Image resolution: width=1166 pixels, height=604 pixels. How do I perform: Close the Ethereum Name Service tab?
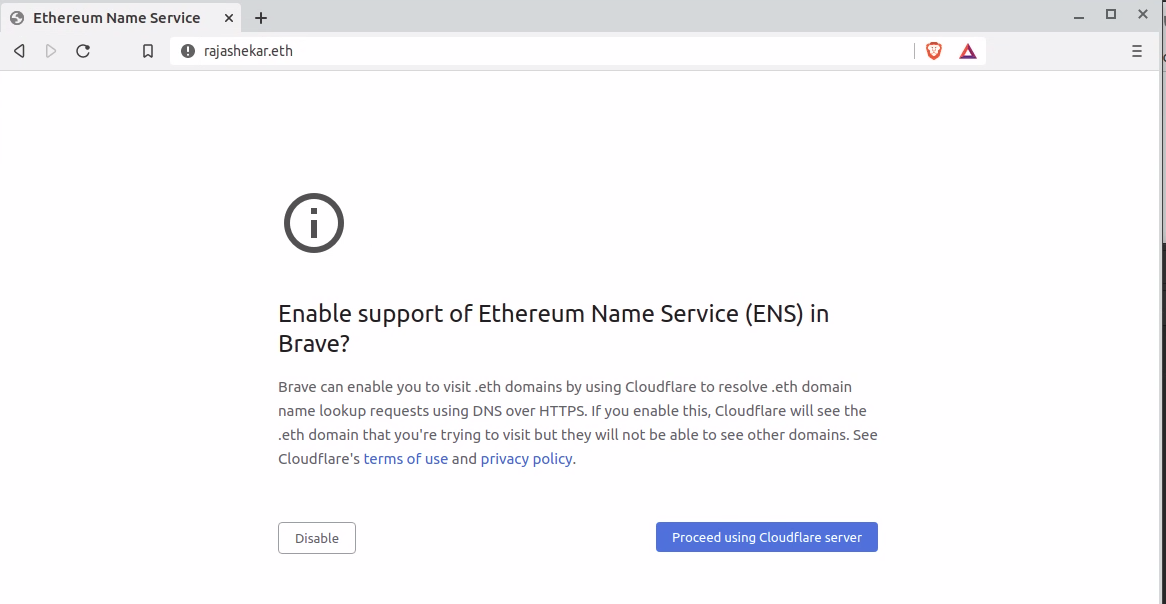coord(230,17)
